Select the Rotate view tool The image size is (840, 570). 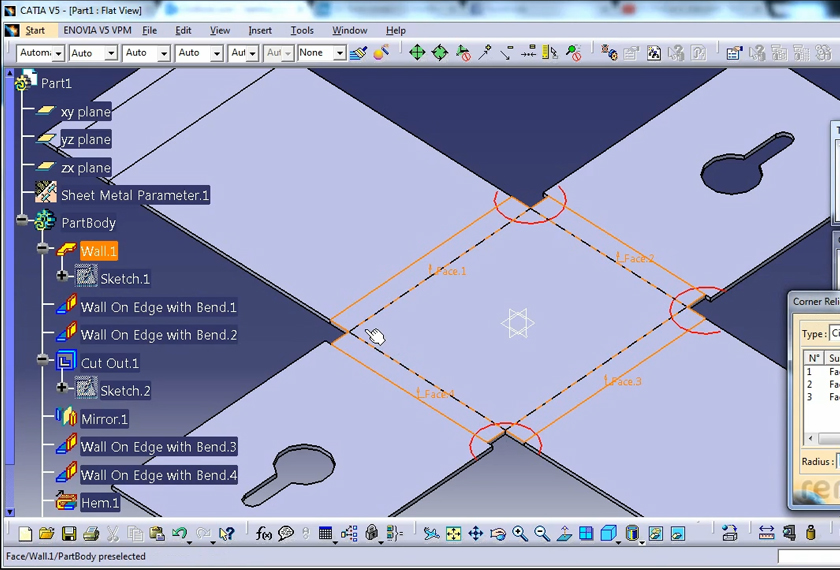pos(498,534)
